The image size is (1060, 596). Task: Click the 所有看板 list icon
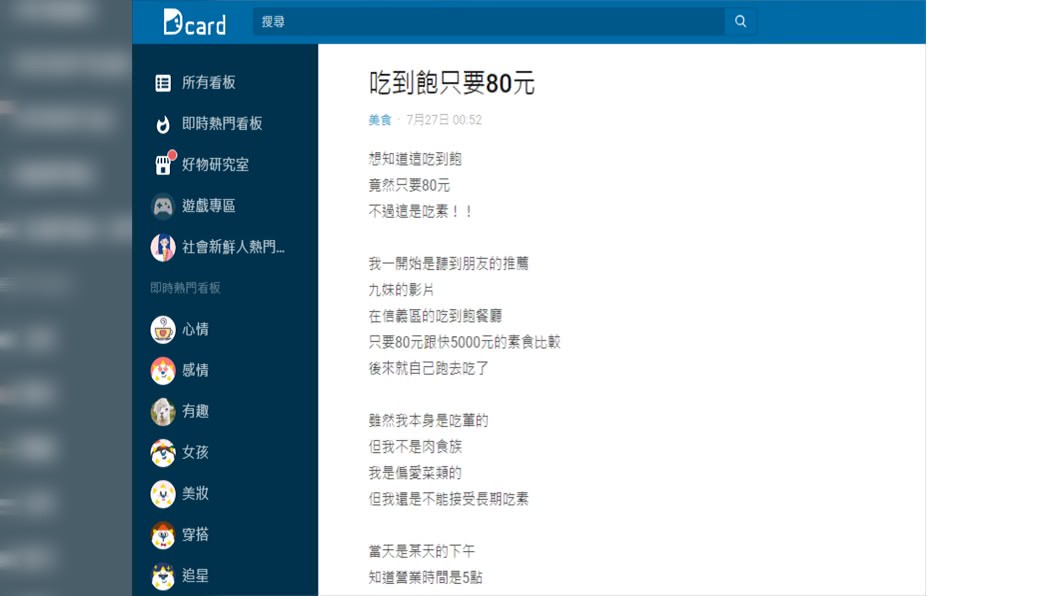click(163, 82)
